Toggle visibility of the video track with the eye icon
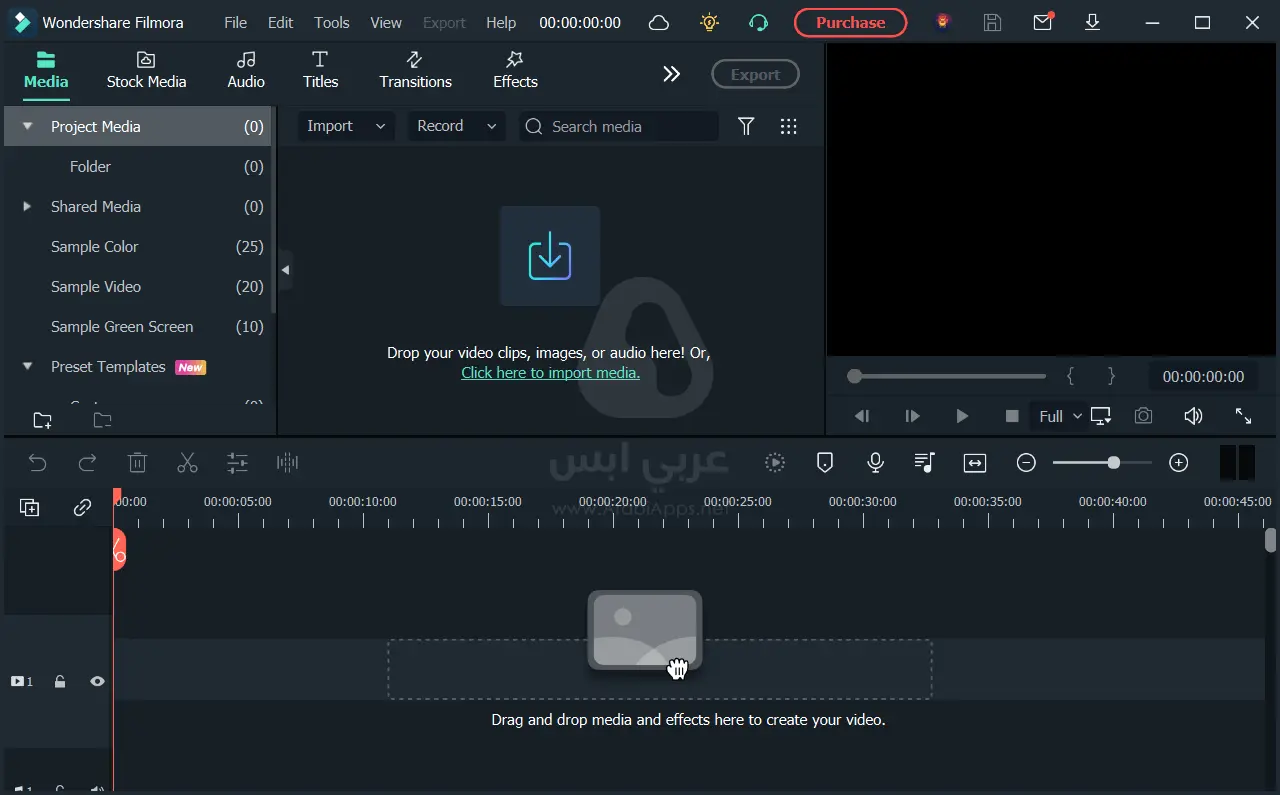The image size is (1280, 795). click(96, 681)
